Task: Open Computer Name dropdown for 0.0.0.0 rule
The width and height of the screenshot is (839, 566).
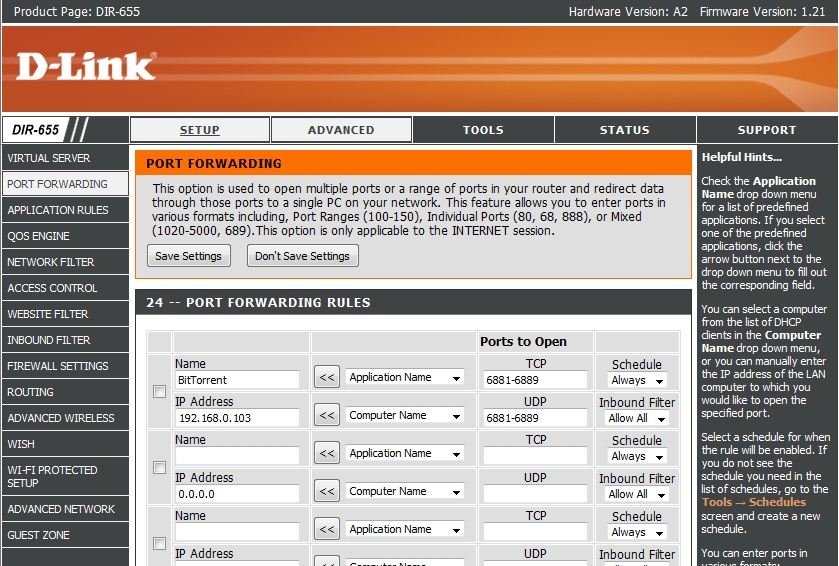Action: (x=405, y=491)
